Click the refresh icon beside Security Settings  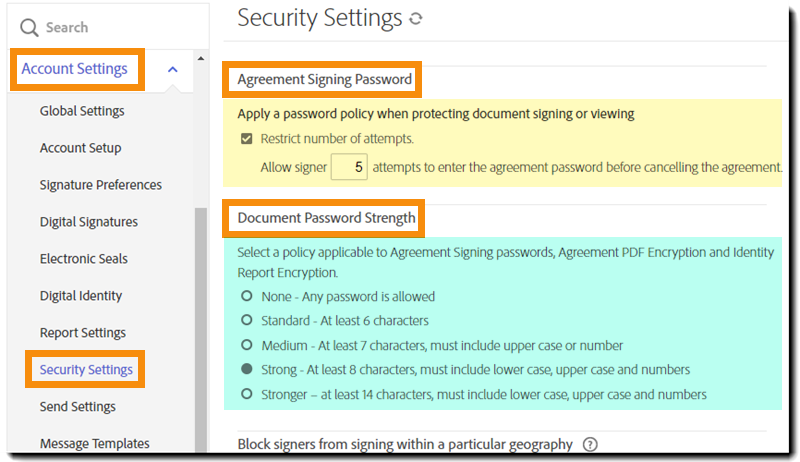click(416, 19)
